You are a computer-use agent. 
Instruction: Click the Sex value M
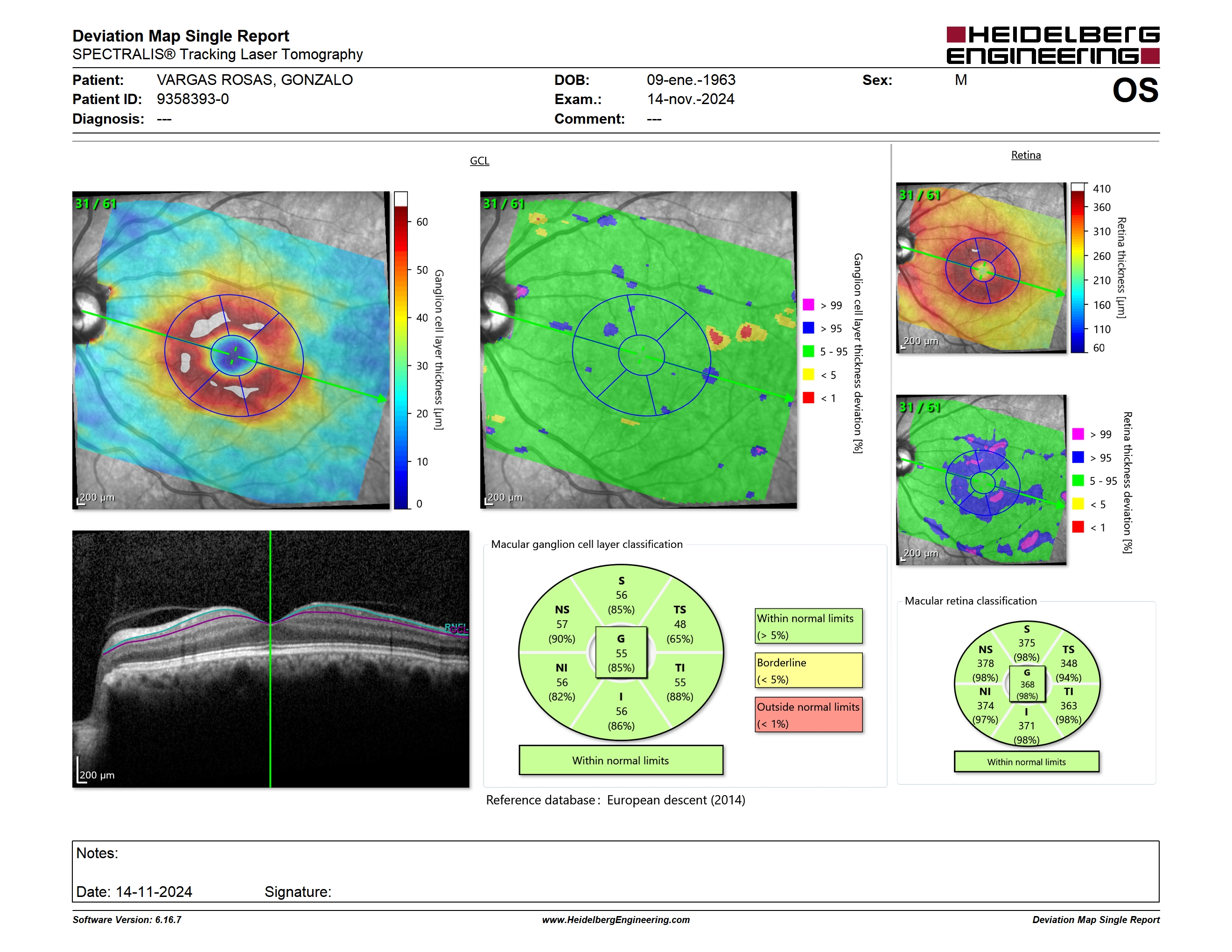tap(961, 79)
